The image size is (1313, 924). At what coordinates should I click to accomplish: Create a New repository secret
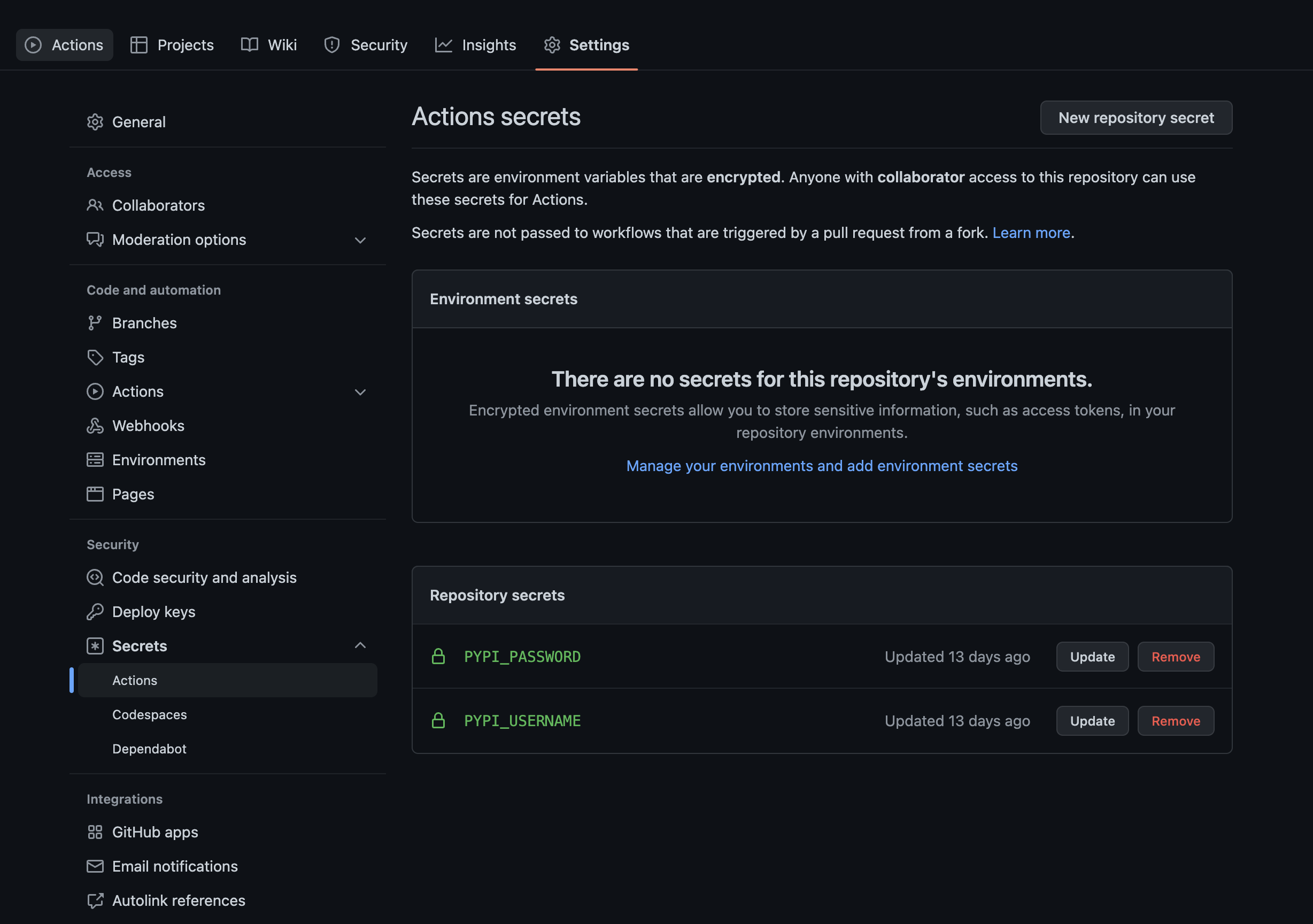click(x=1136, y=118)
